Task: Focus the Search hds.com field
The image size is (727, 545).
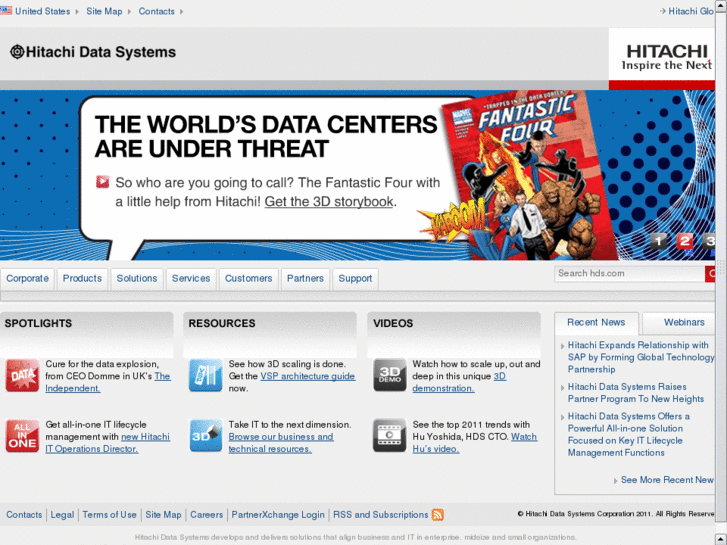Action: (x=629, y=274)
